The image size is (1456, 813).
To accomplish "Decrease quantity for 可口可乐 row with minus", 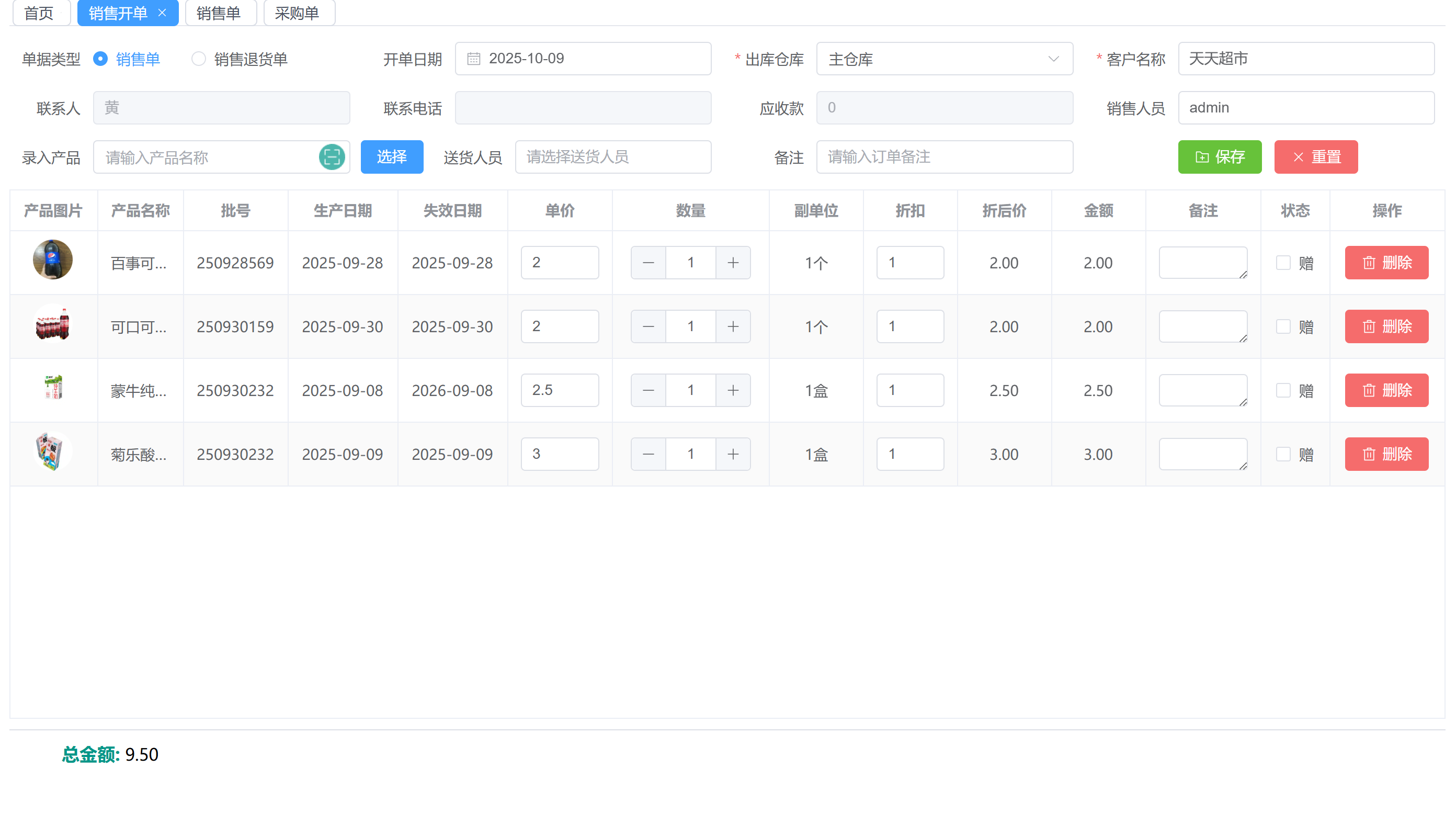I will (x=649, y=327).
